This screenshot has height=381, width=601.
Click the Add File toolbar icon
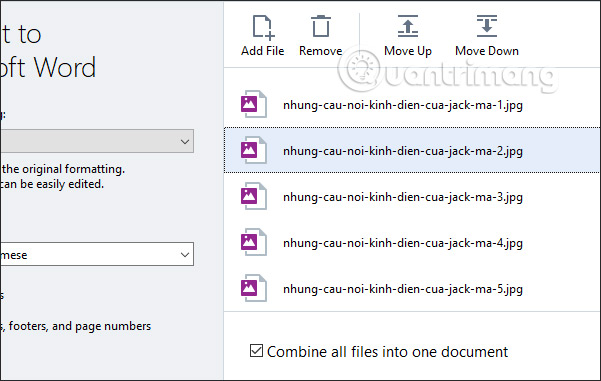[x=263, y=28]
